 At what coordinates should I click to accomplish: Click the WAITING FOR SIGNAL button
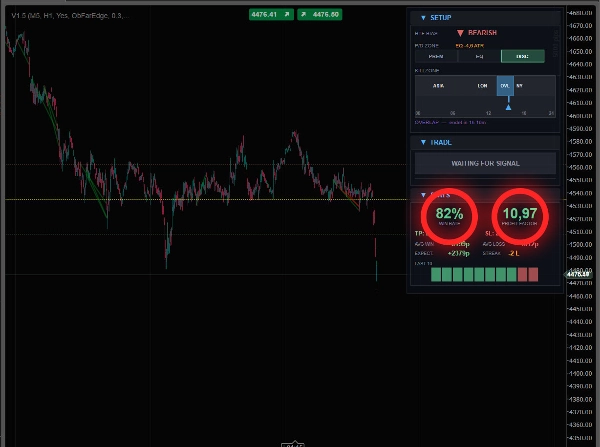coord(485,163)
